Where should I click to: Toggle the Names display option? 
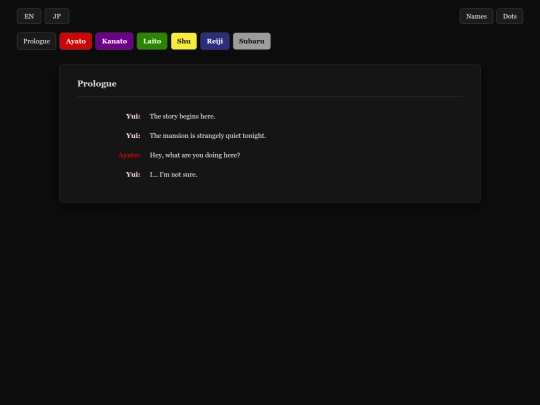(x=476, y=16)
